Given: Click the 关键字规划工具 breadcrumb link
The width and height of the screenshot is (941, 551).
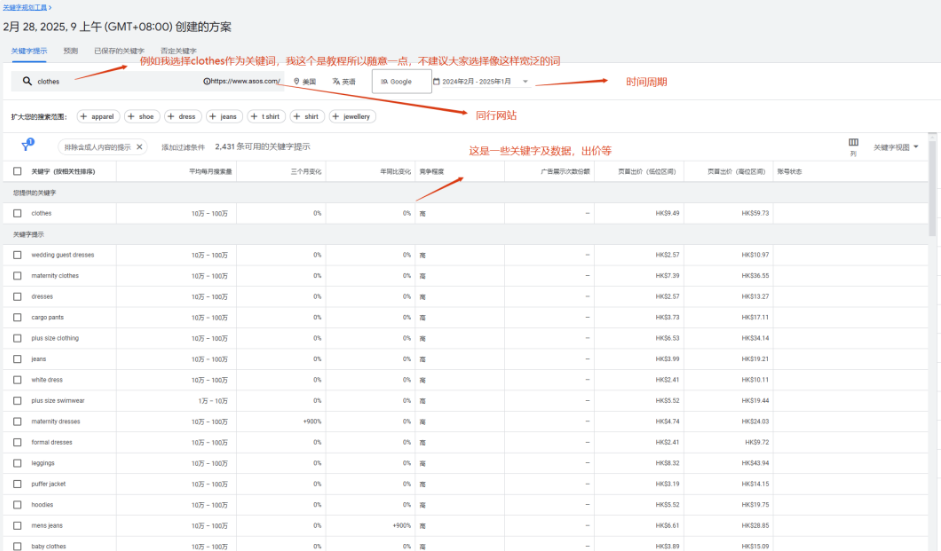Looking at the screenshot, I should [x=26, y=7].
